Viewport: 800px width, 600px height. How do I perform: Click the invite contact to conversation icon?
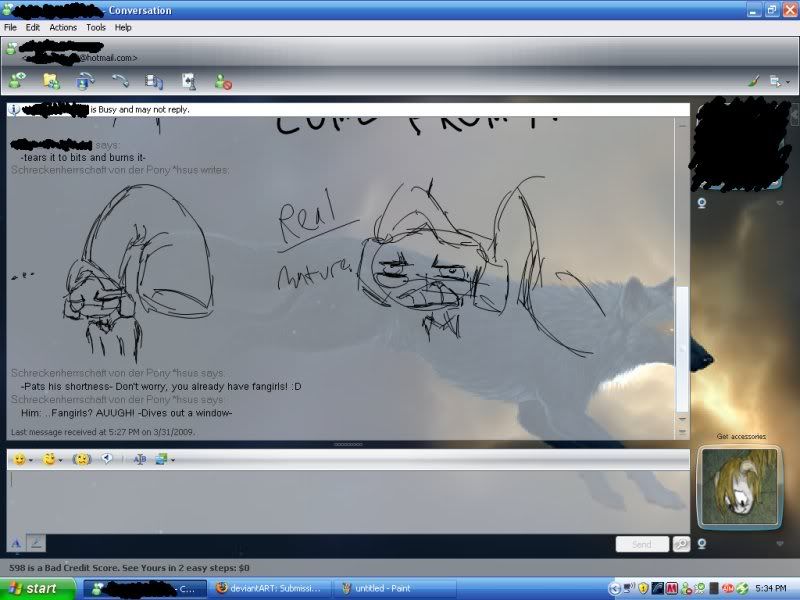tap(17, 81)
